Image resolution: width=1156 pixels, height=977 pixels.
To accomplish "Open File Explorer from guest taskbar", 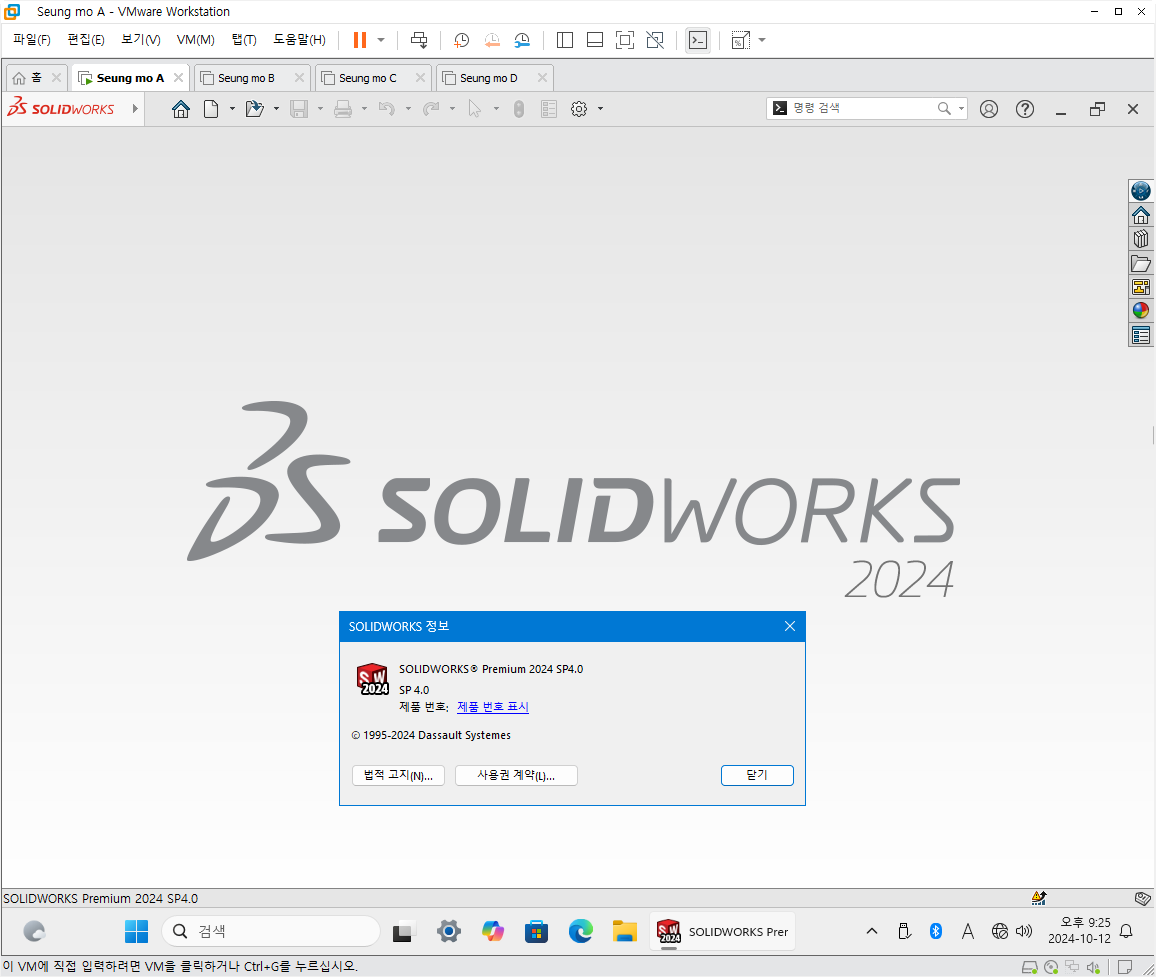I will (x=624, y=931).
